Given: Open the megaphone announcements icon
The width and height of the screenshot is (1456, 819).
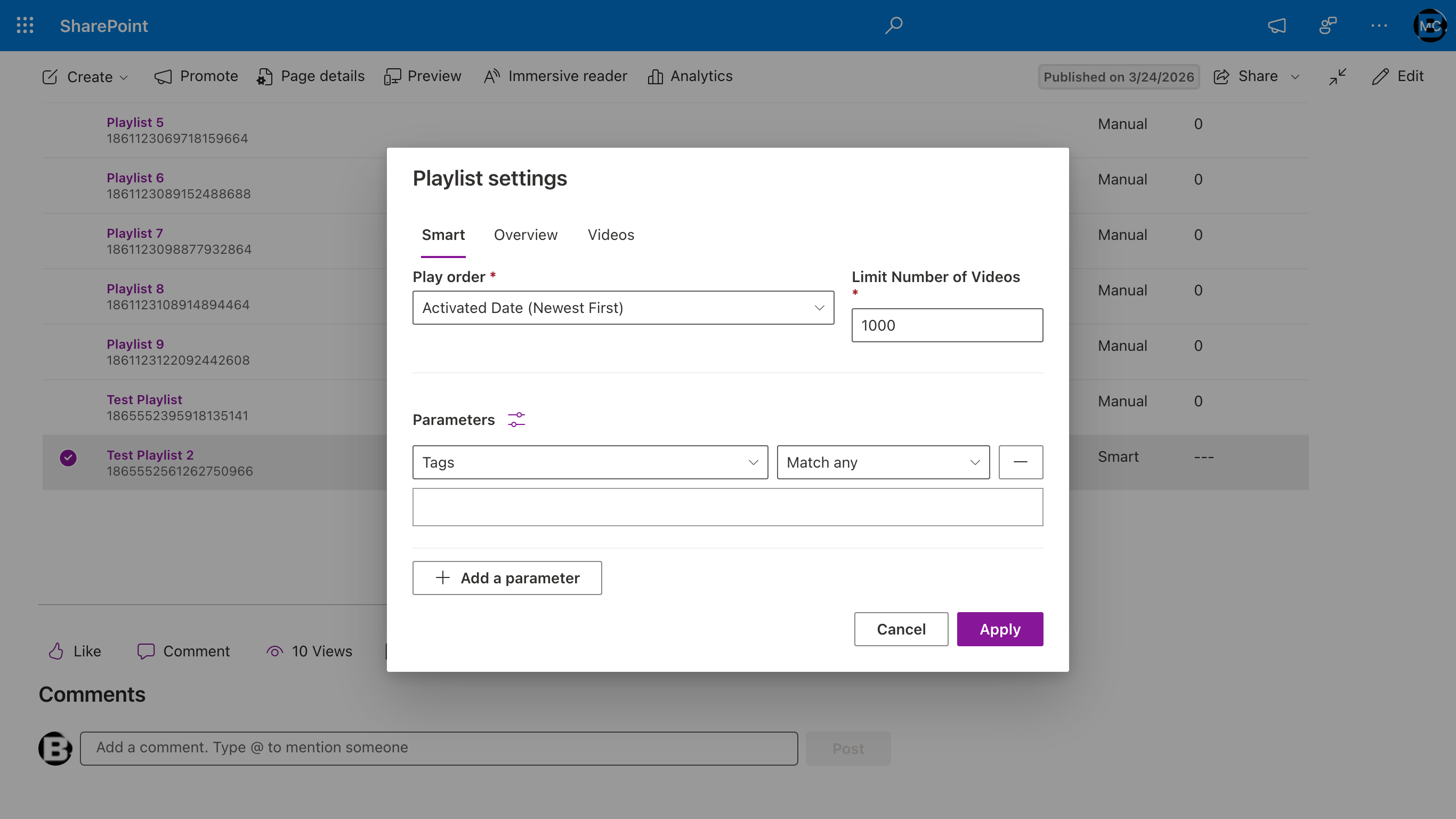Looking at the screenshot, I should coord(1277,26).
